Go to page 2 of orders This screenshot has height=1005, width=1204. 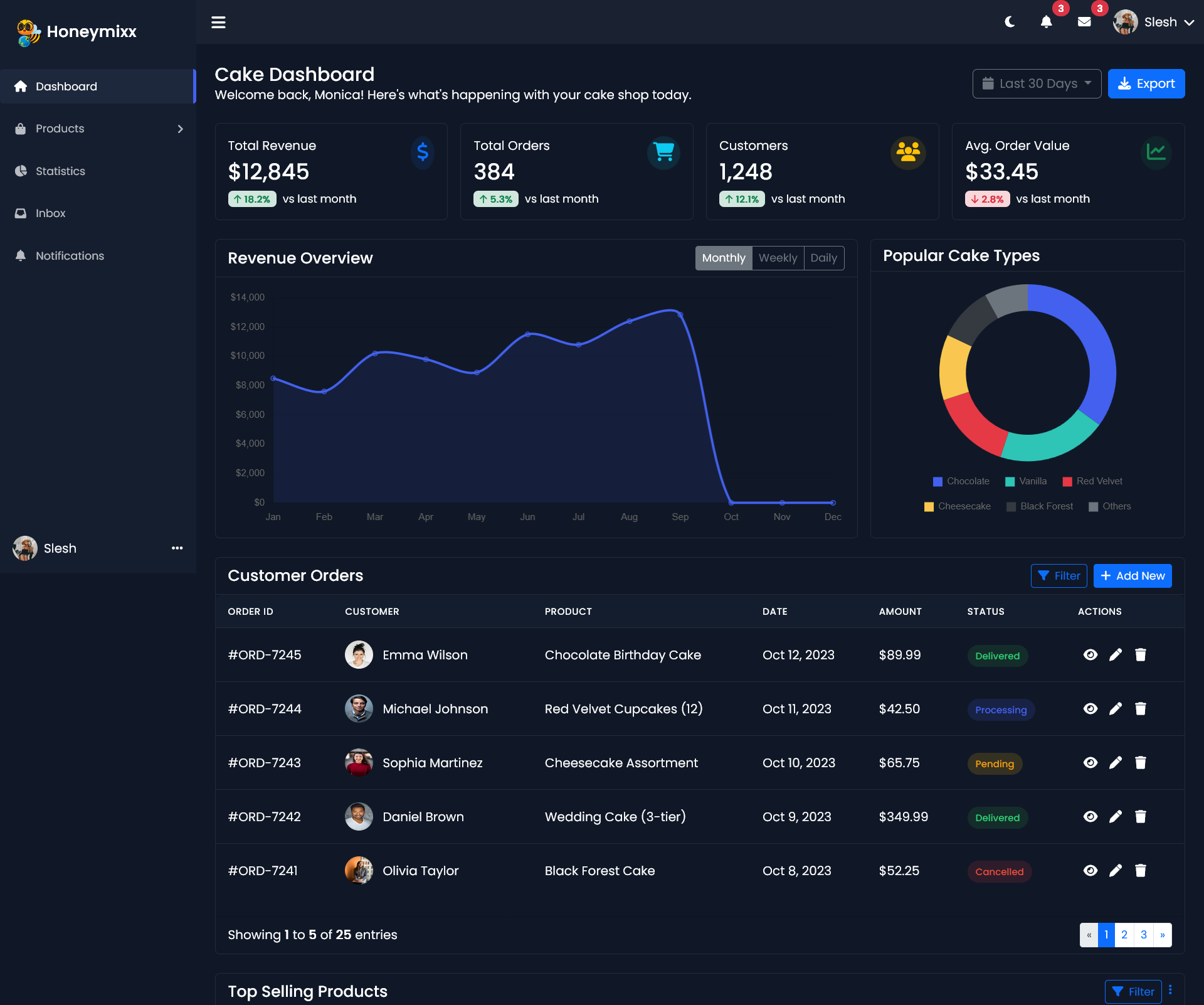pos(1124,935)
